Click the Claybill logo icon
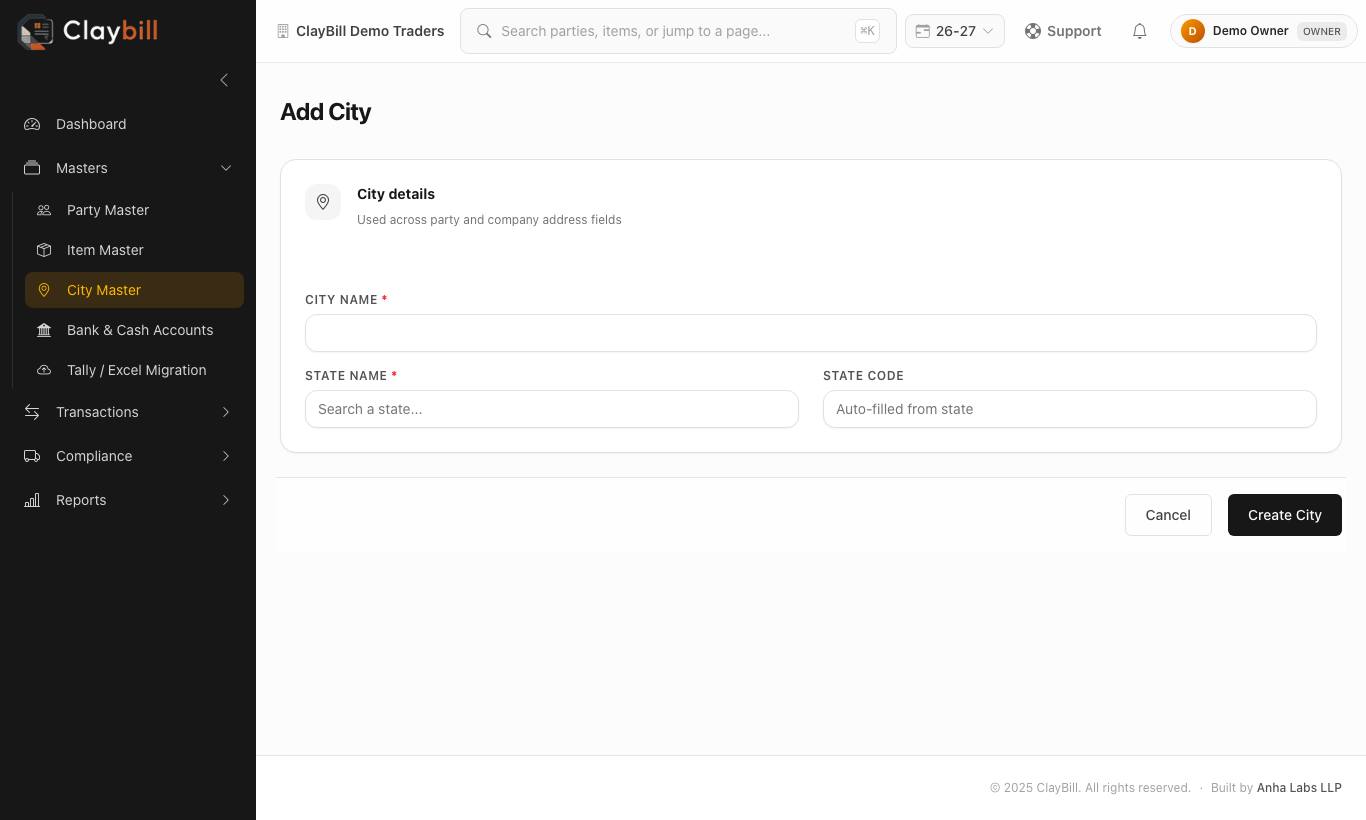Image resolution: width=1366 pixels, height=820 pixels. (36, 31)
